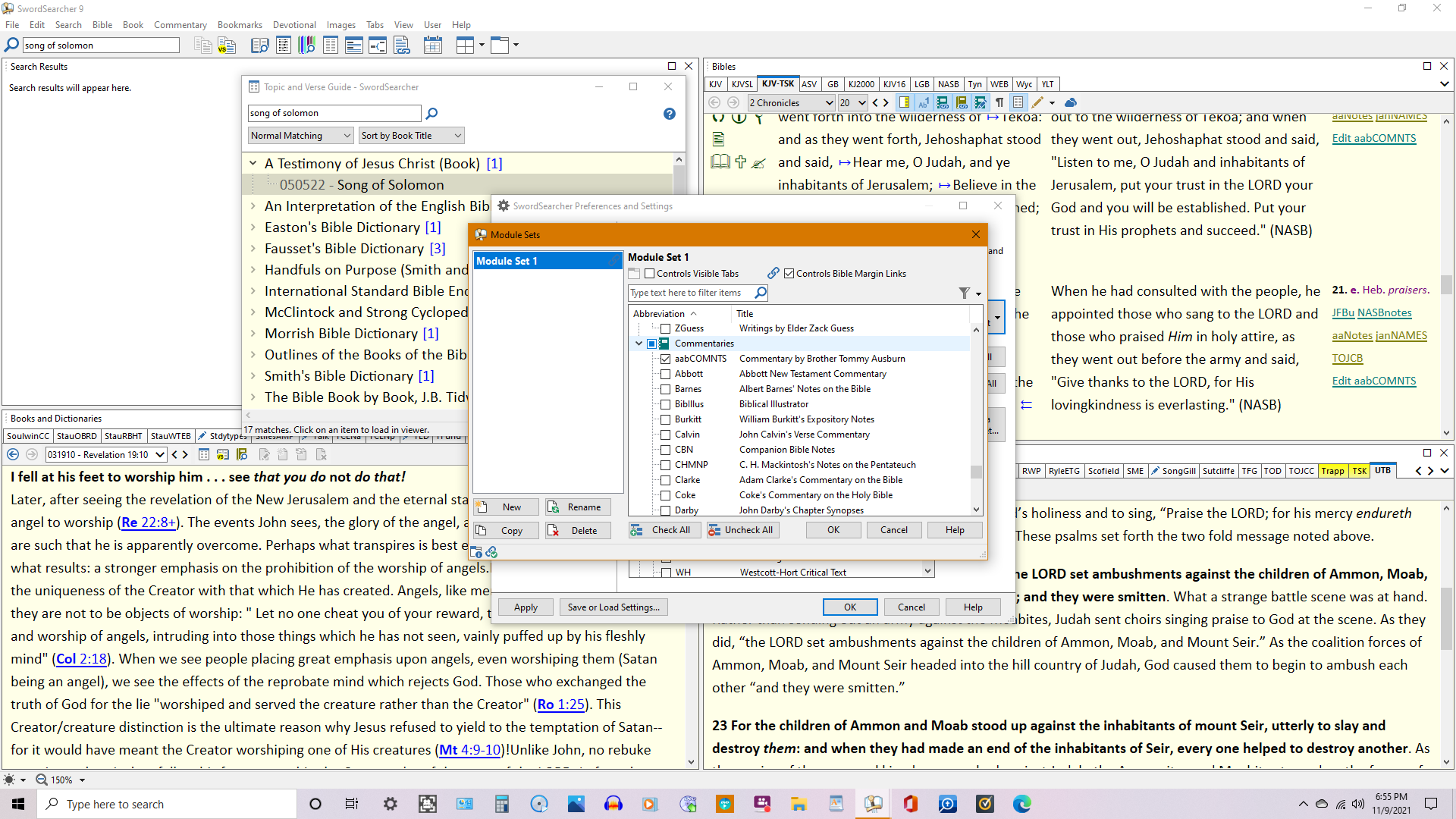Open the Revelation 19:10 verse dropdown

coord(106,455)
